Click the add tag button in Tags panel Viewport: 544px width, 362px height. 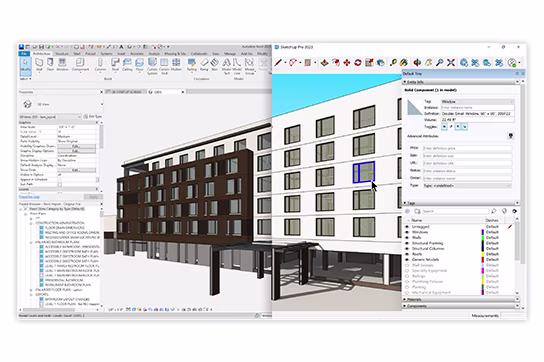(408, 211)
